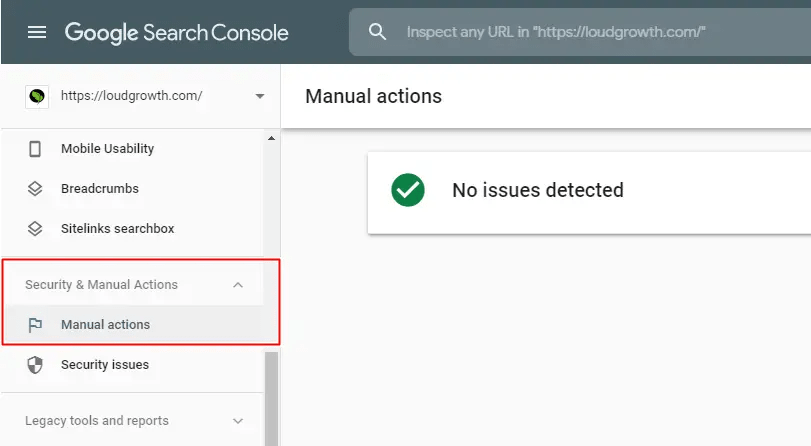811x446 pixels.
Task: Click the Sitelinks searchbox layers icon
Action: point(35,229)
